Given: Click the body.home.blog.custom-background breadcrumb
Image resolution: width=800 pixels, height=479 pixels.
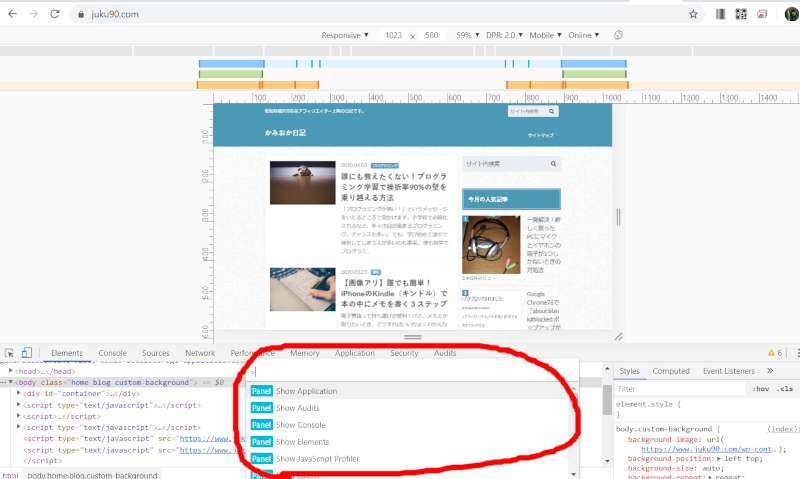Looking at the screenshot, I should click(x=92, y=475).
